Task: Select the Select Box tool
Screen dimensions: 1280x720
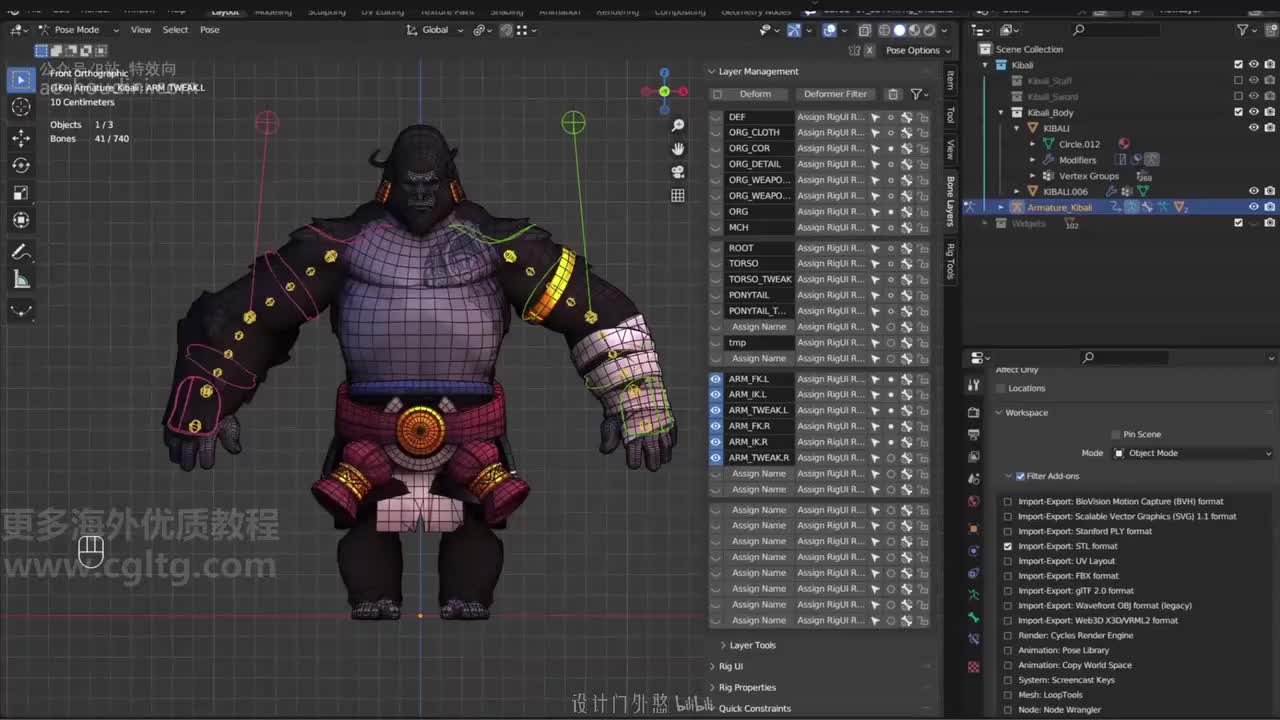Action: pyautogui.click(x=21, y=80)
